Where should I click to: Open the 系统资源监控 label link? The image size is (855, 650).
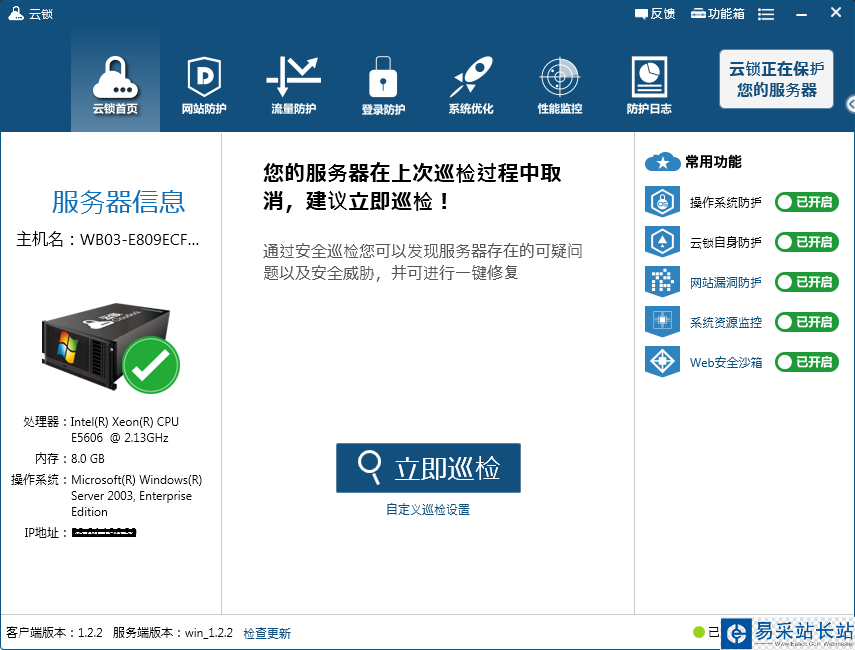[726, 322]
